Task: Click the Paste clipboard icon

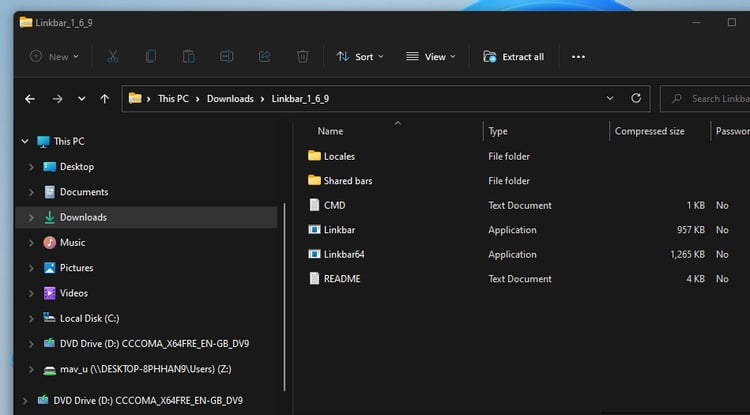Action: pyautogui.click(x=188, y=56)
